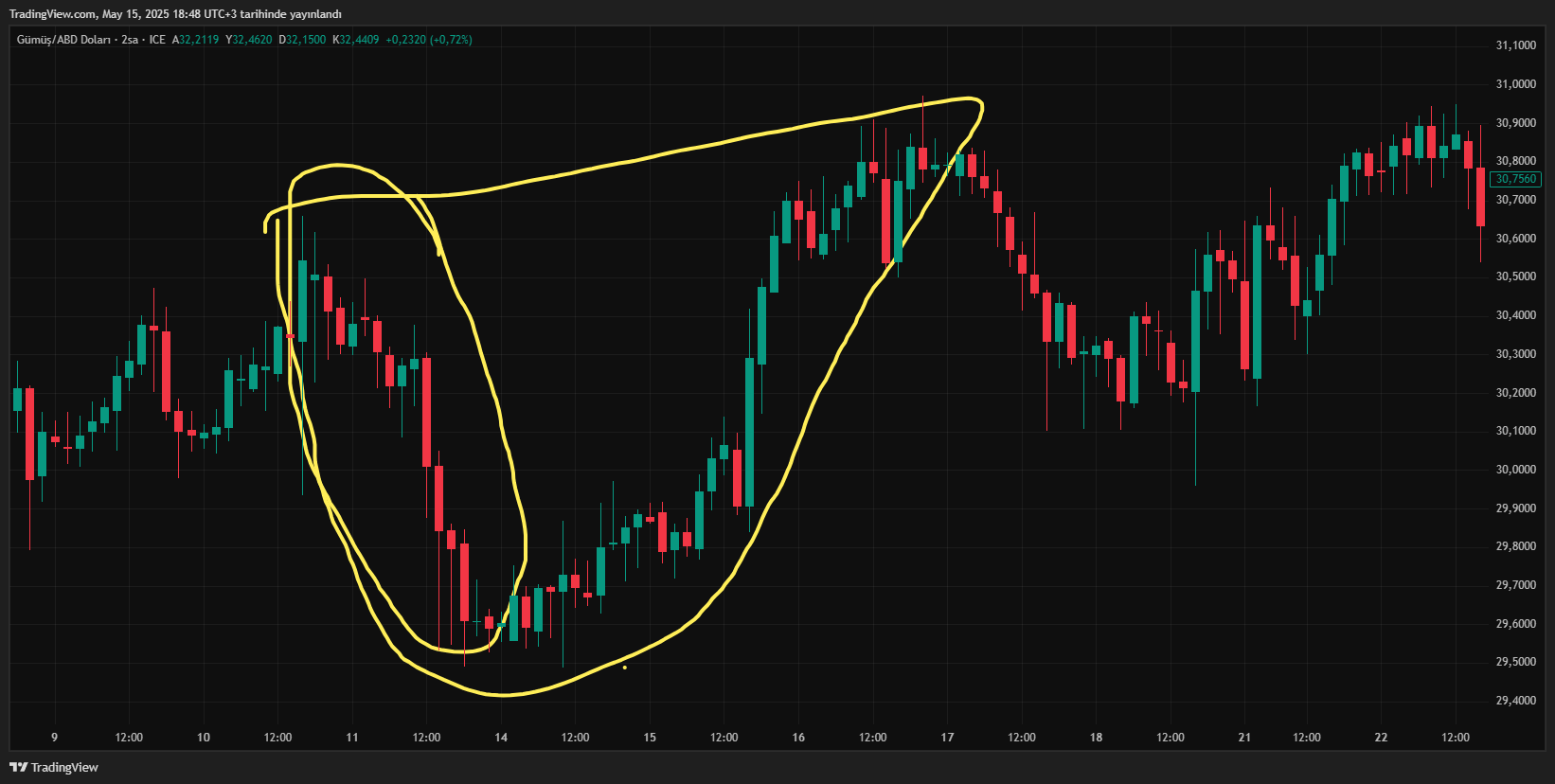Screen dimensions: 1555x784
Task: Click price axis label 29,6000
Action: pyautogui.click(x=1516, y=624)
